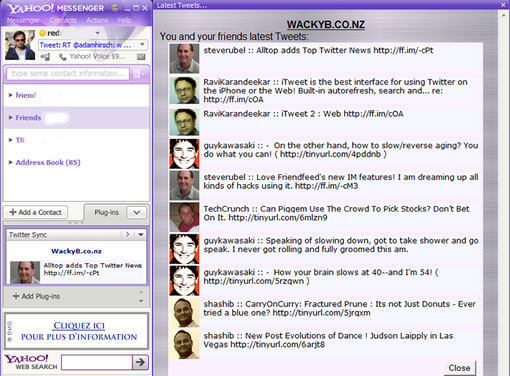Click the Close button in Latest Tweets
This screenshot has width=510, height=376.
(459, 368)
